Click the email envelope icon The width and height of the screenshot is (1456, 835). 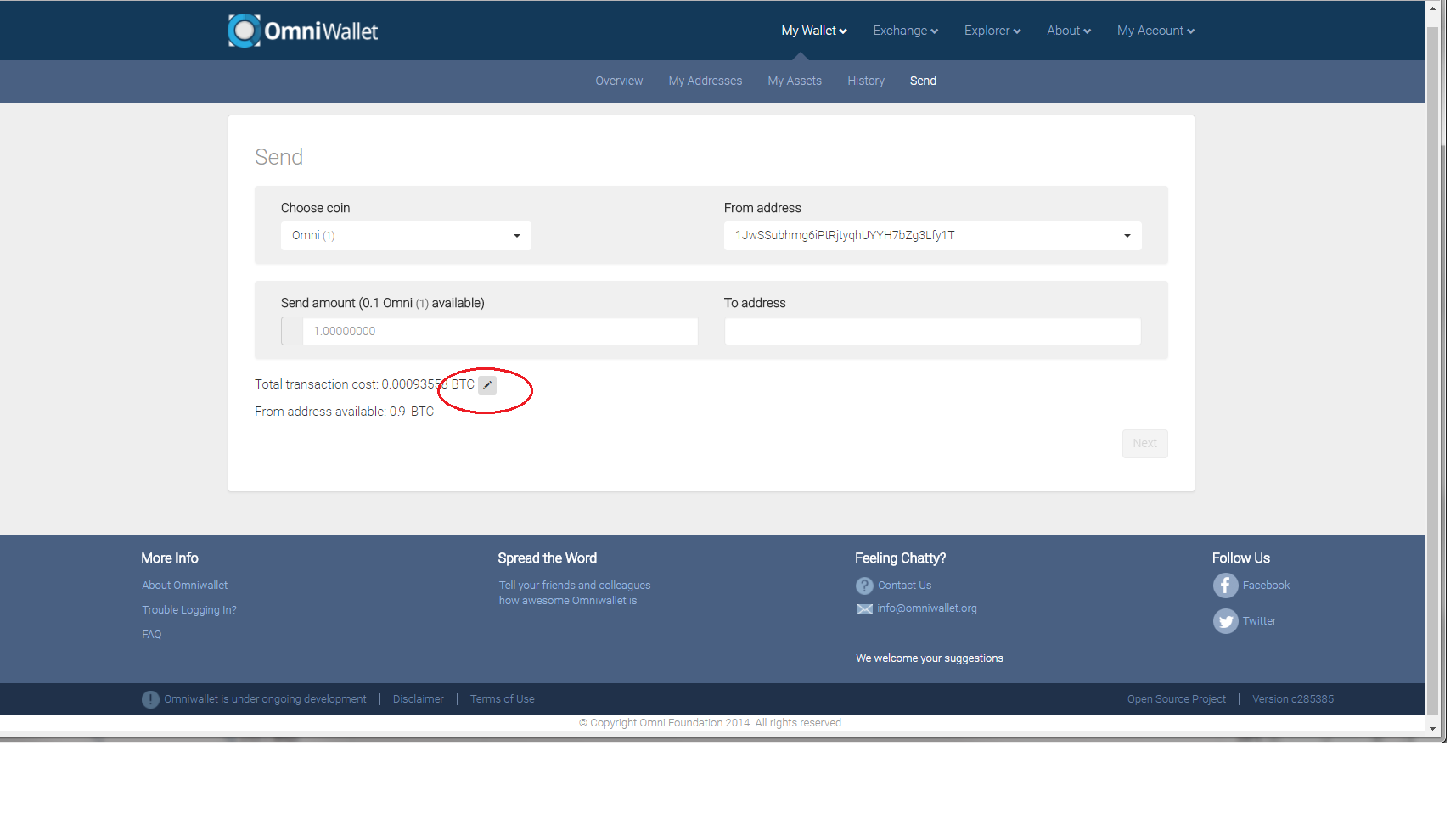click(864, 609)
